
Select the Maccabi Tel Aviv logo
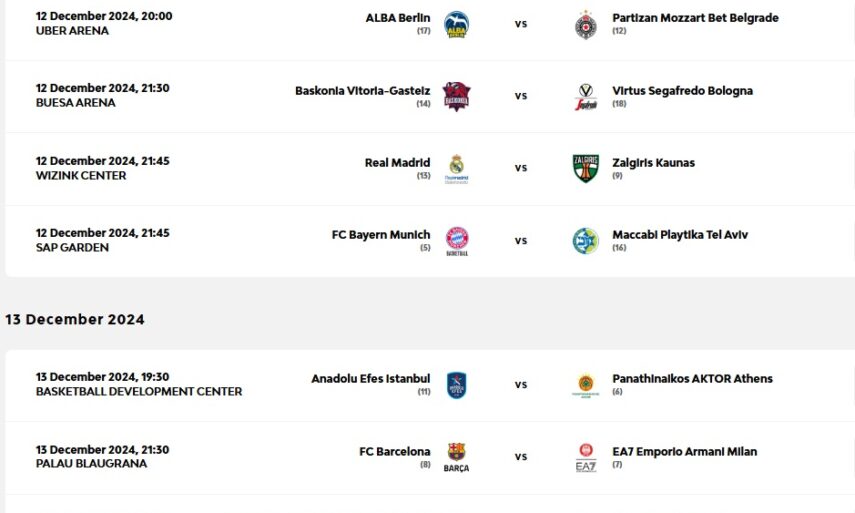586,240
